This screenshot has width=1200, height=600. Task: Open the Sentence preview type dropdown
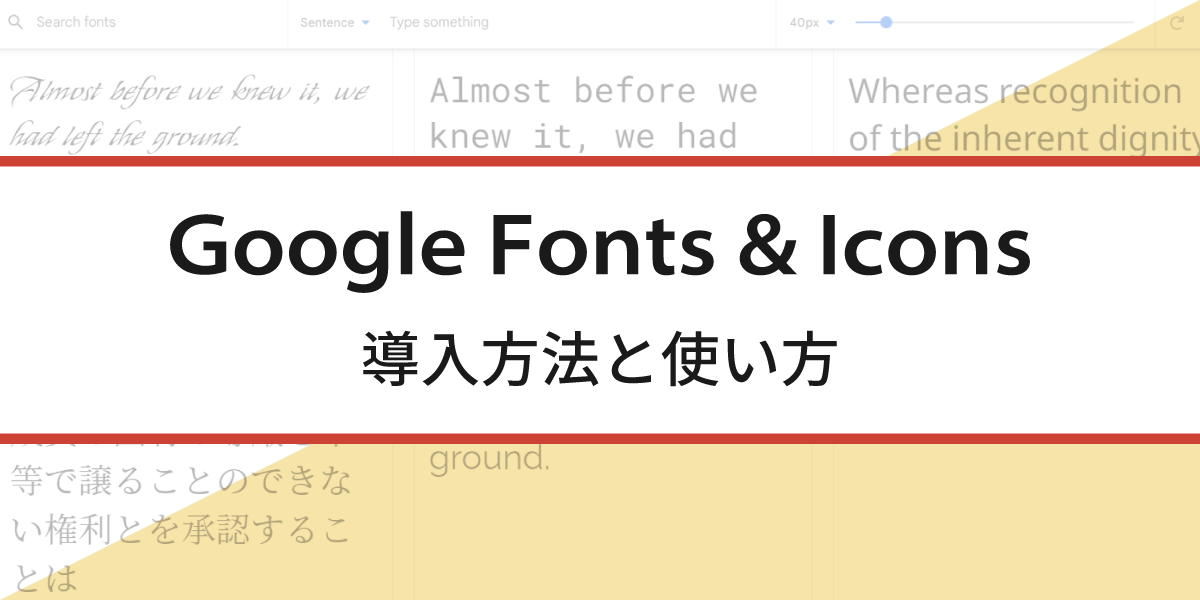click(335, 22)
